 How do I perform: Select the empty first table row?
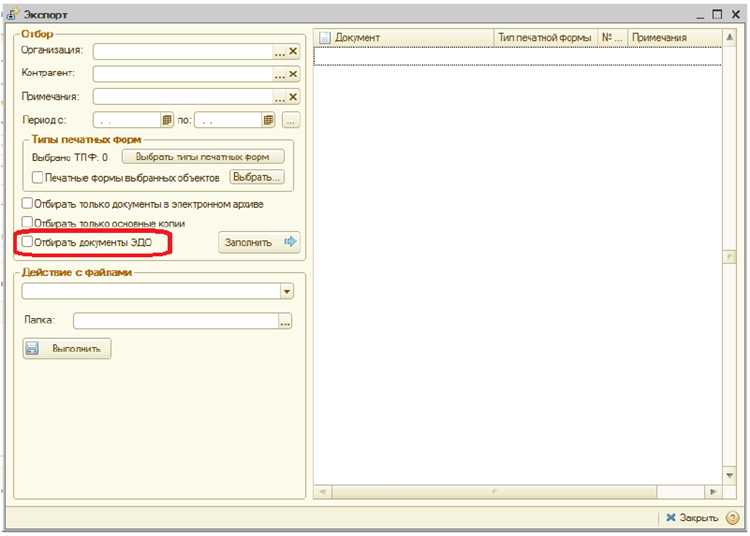(x=518, y=56)
